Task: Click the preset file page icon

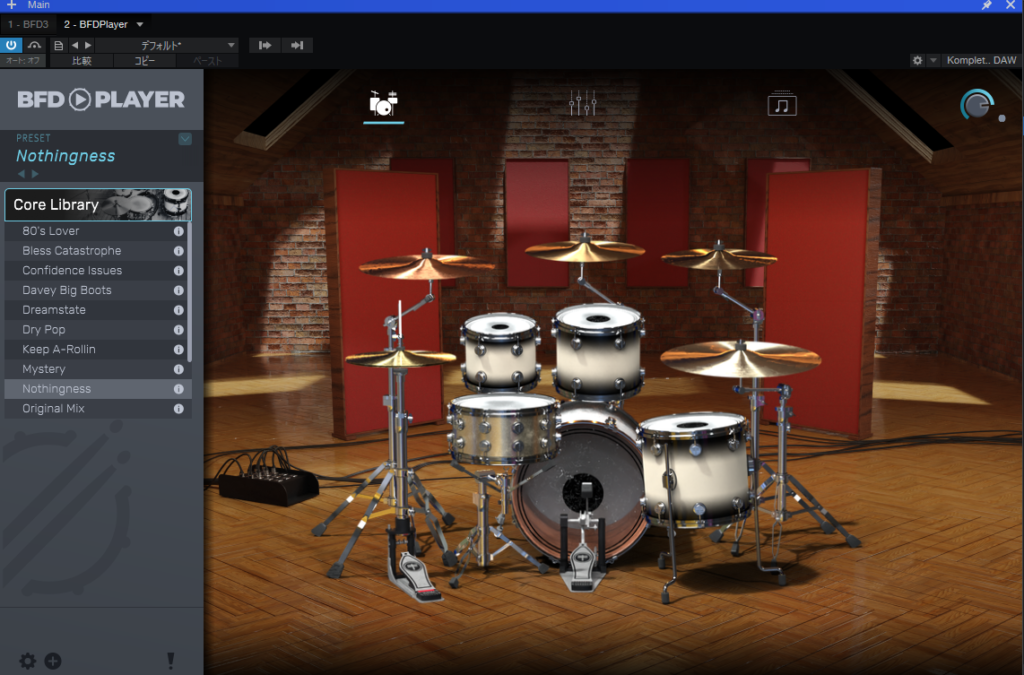Action: [58, 45]
